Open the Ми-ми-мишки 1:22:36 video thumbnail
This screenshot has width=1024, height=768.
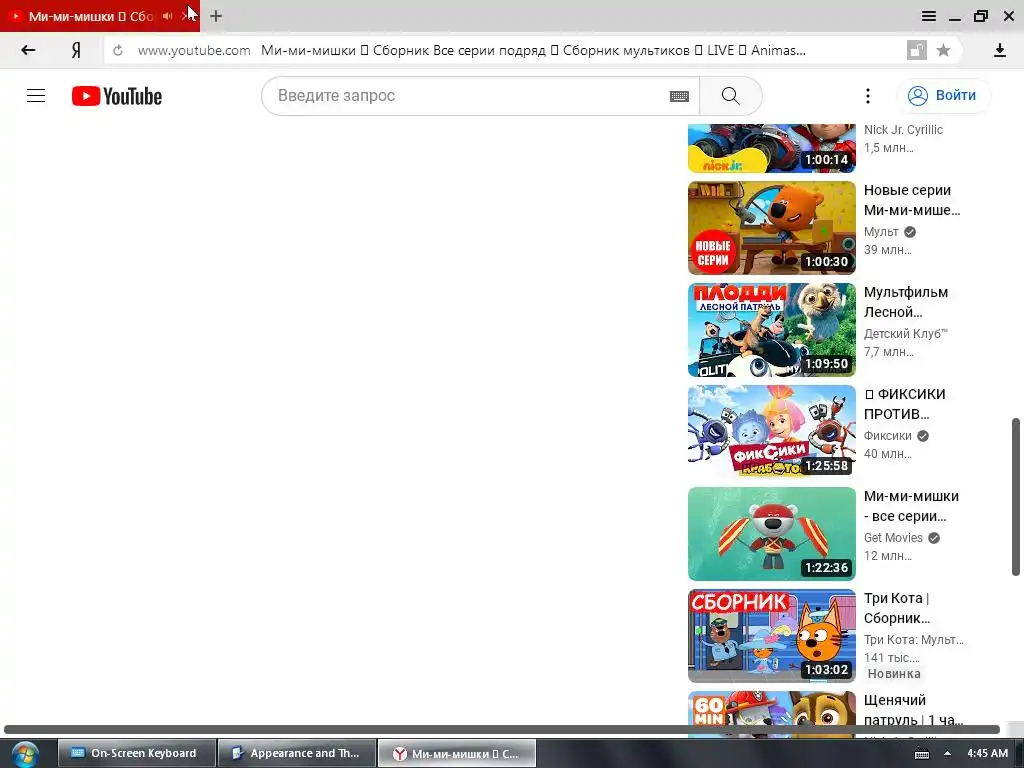[771, 534]
